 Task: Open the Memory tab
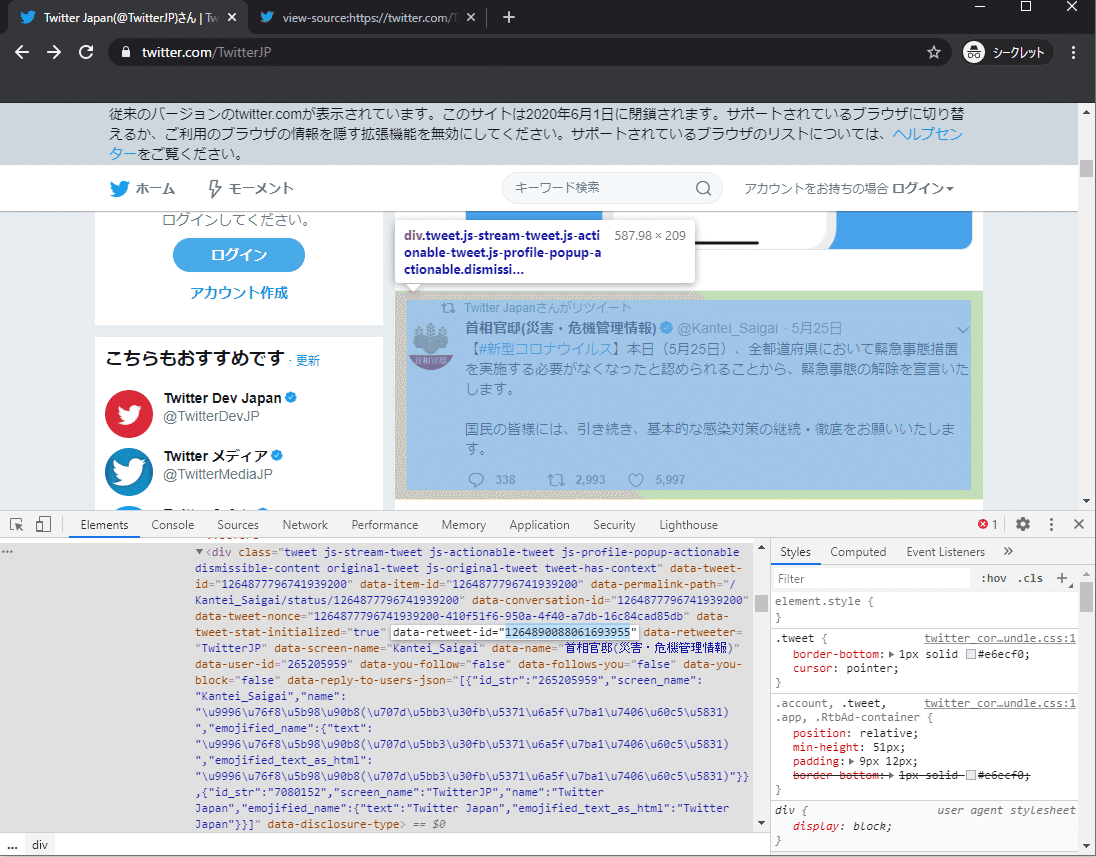463,524
